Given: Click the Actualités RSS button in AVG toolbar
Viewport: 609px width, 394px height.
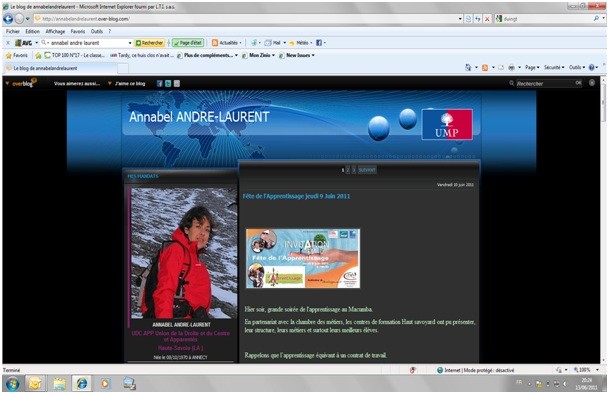Looking at the screenshot, I should (226, 43).
